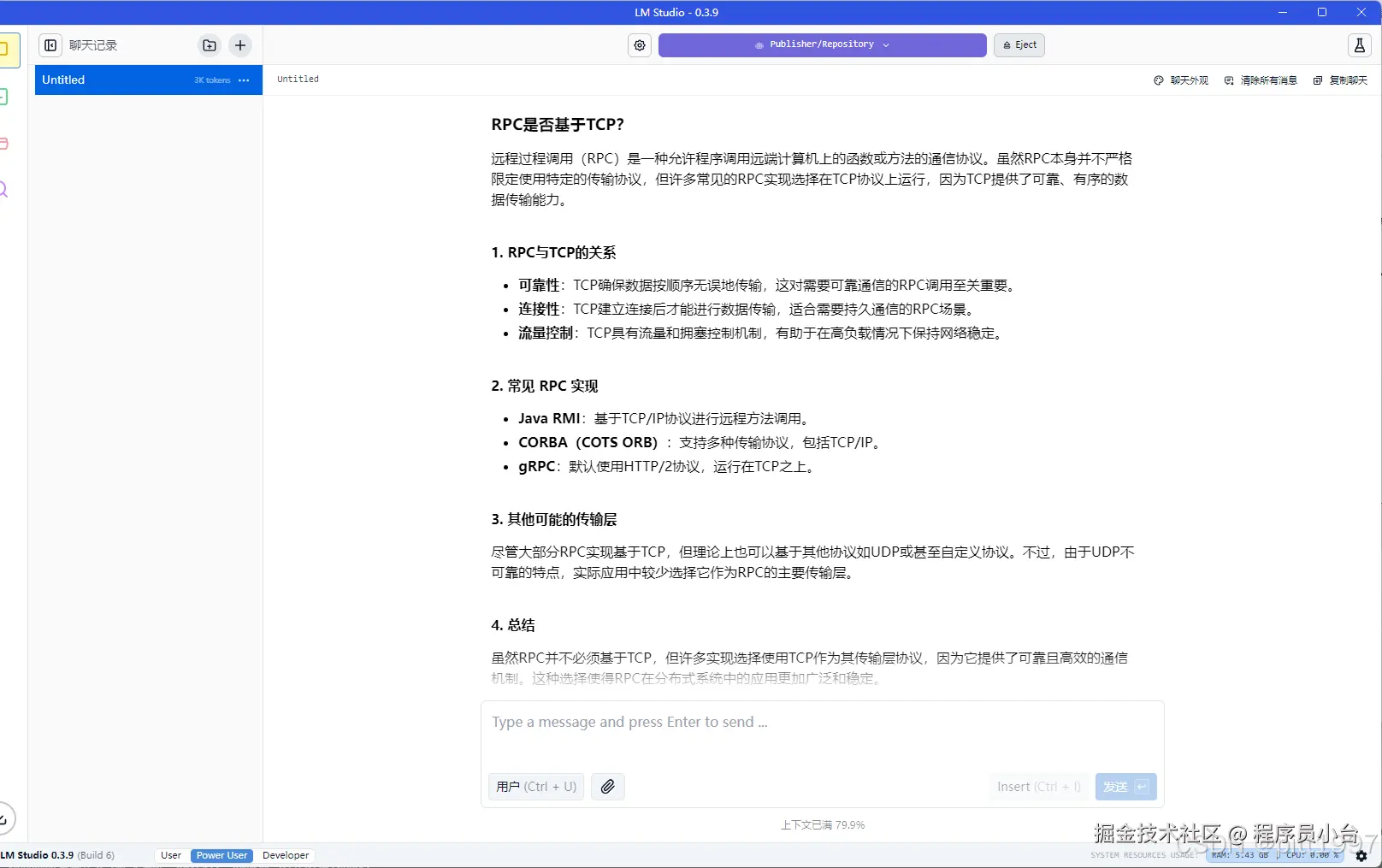Open the experiments flask icon top right

click(x=1360, y=45)
